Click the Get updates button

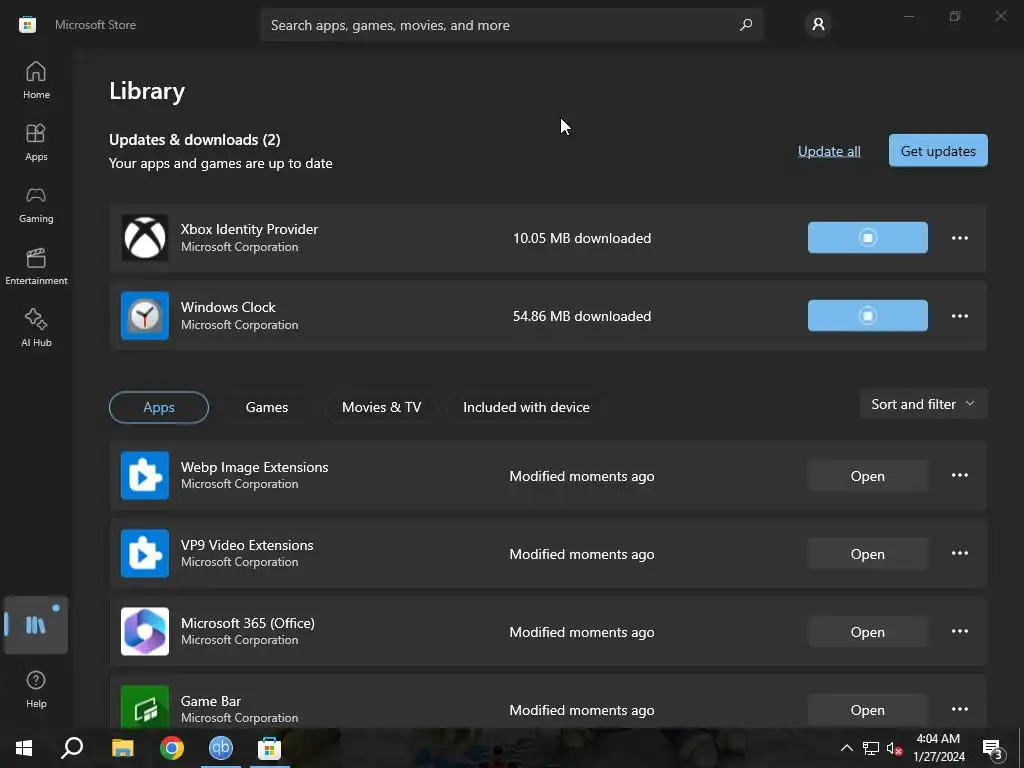tap(938, 151)
